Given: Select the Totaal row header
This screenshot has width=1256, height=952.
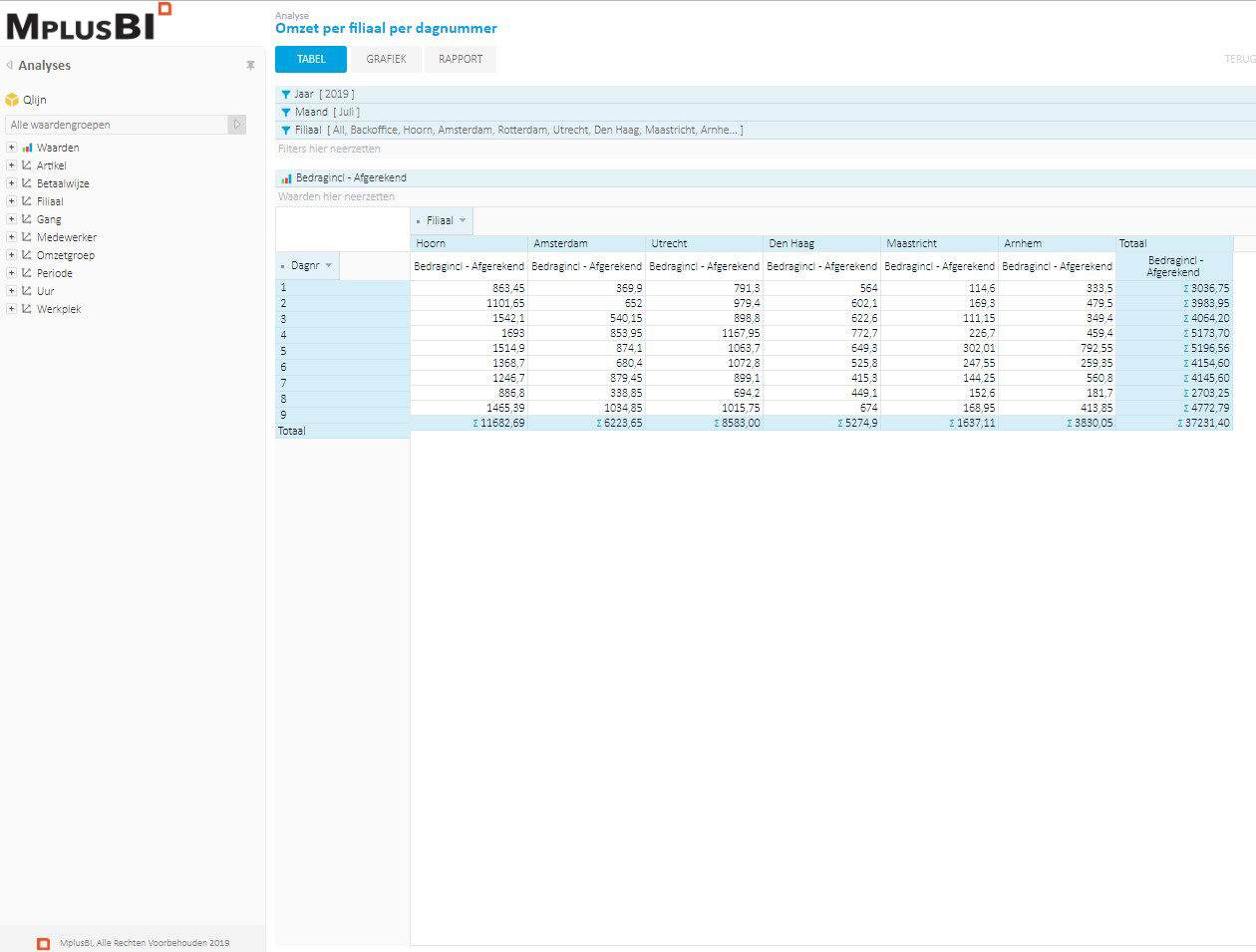Looking at the screenshot, I should click(x=342, y=432).
